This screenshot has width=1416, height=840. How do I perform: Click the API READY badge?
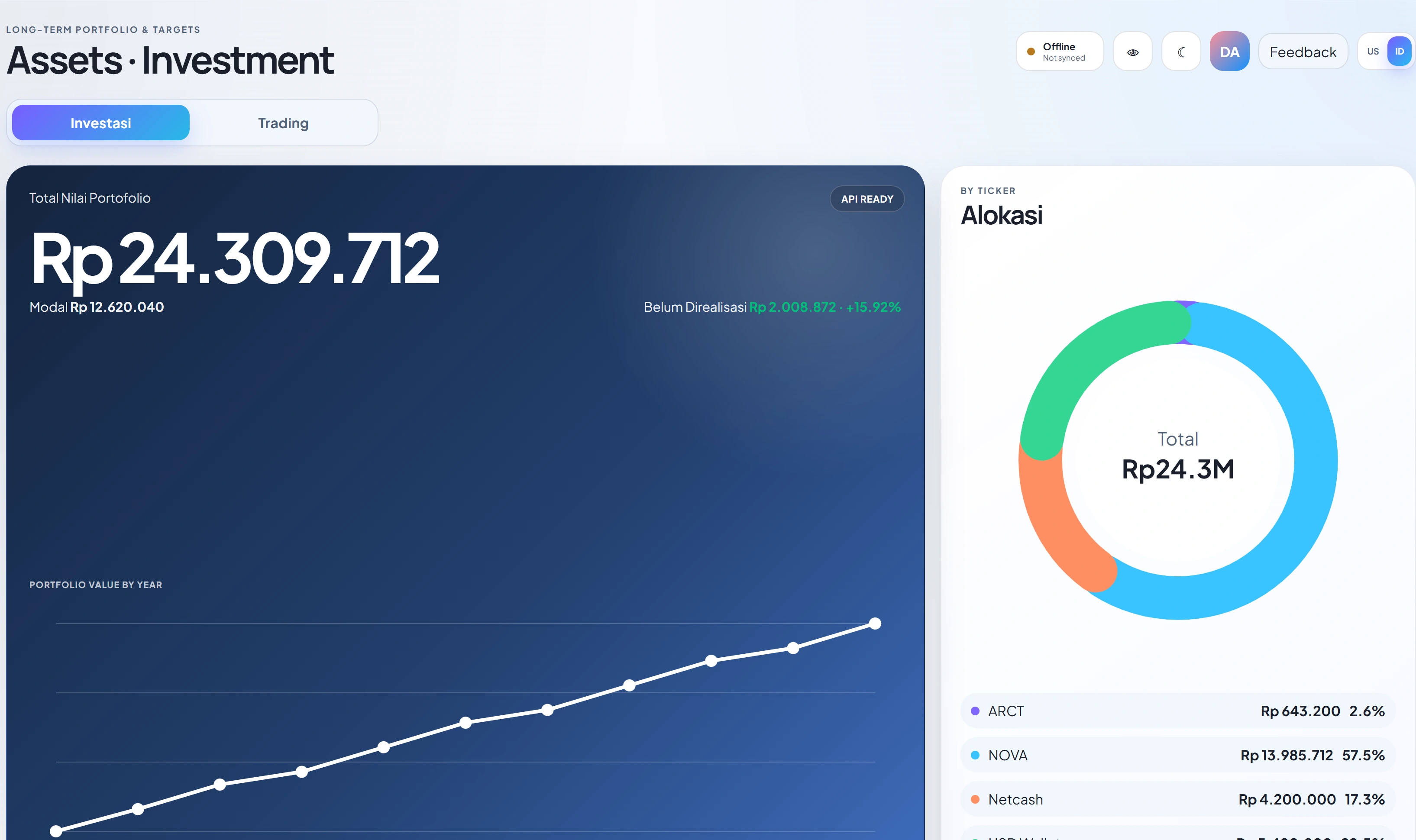click(x=867, y=199)
